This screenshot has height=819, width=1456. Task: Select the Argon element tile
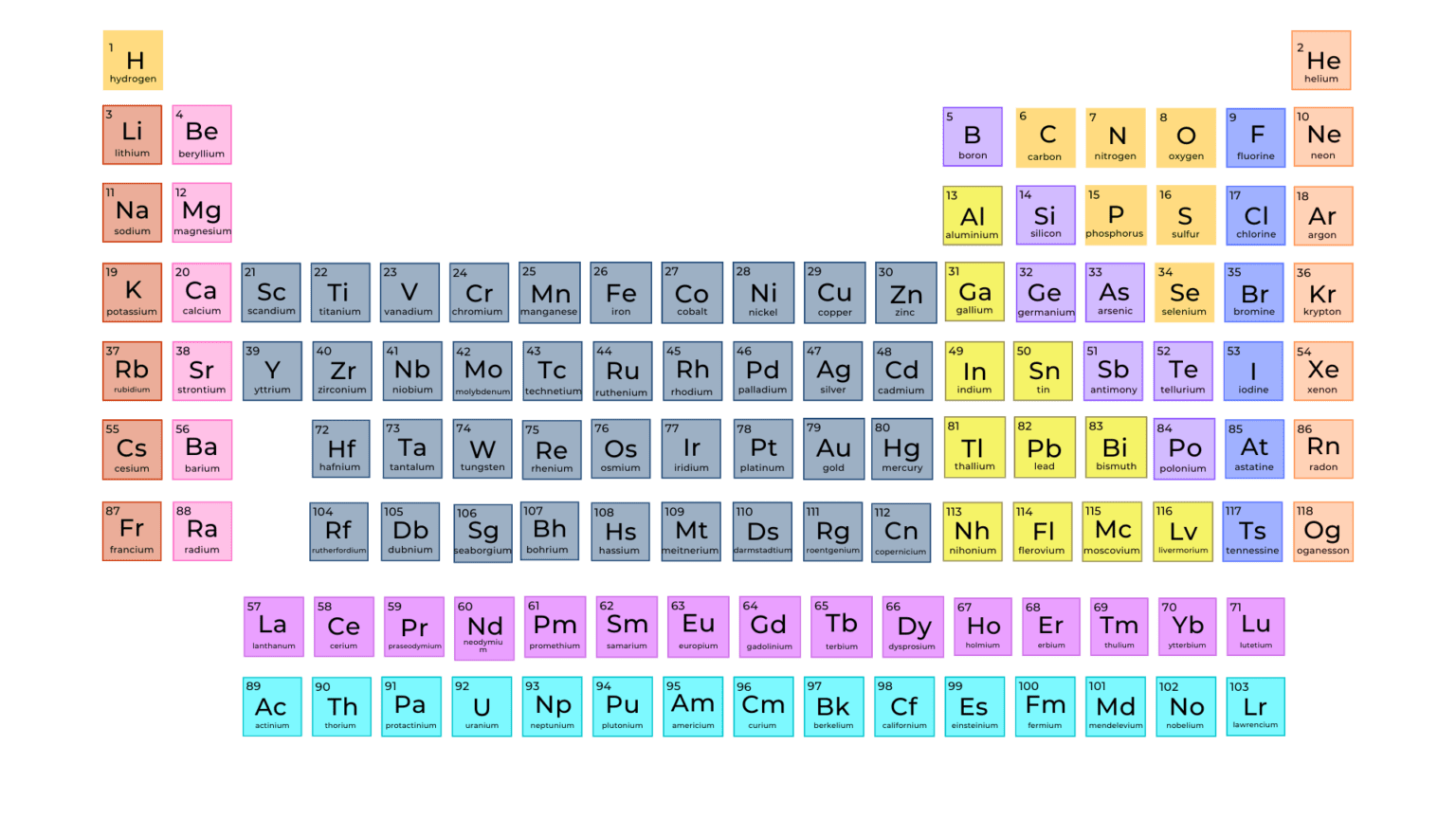click(x=1323, y=215)
